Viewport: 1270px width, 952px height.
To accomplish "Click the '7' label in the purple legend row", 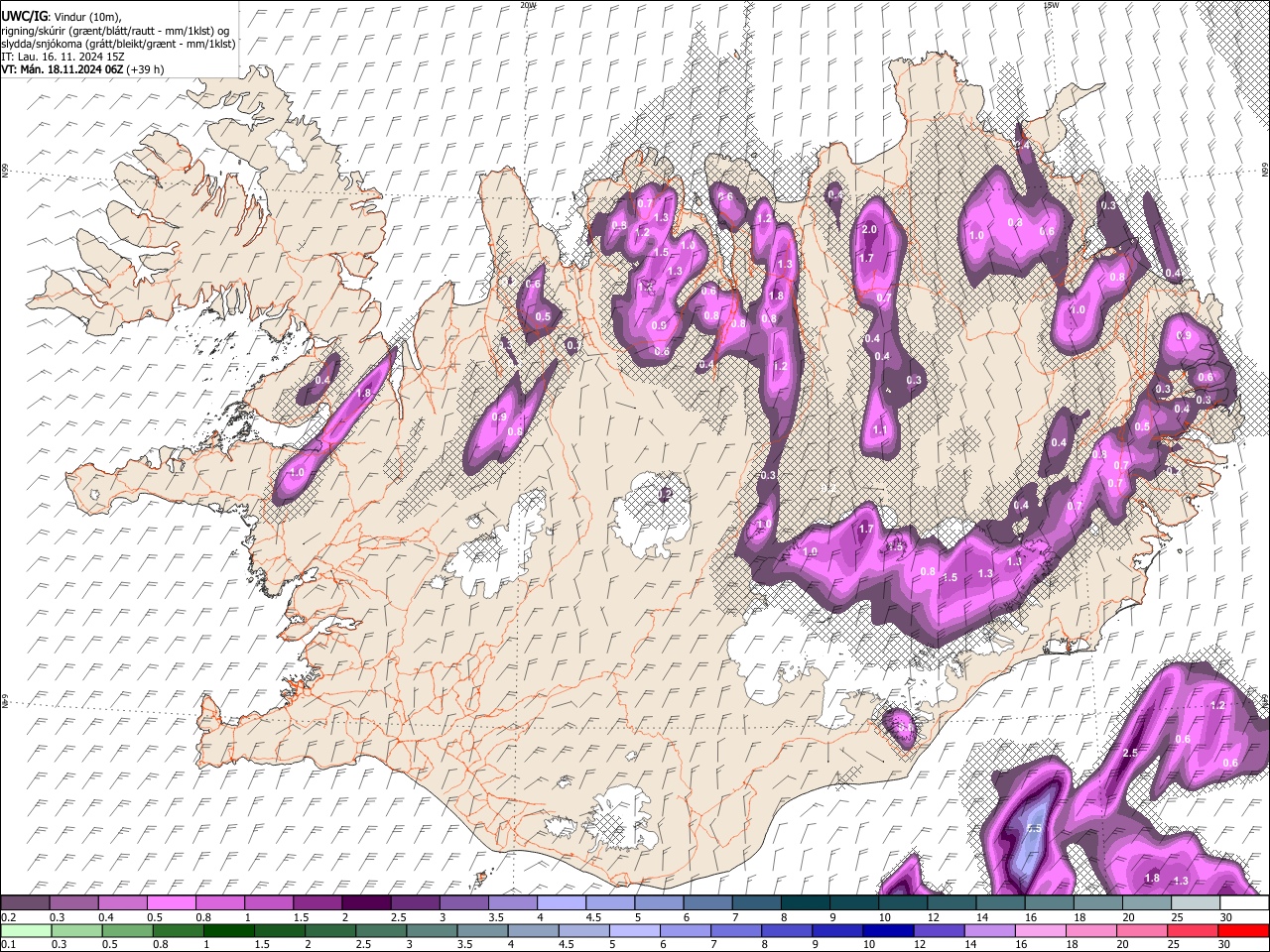I will [735, 917].
